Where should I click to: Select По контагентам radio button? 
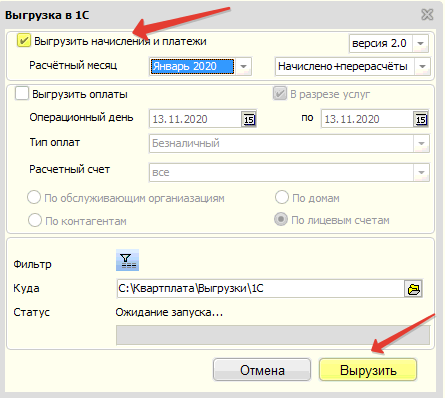click(35, 220)
